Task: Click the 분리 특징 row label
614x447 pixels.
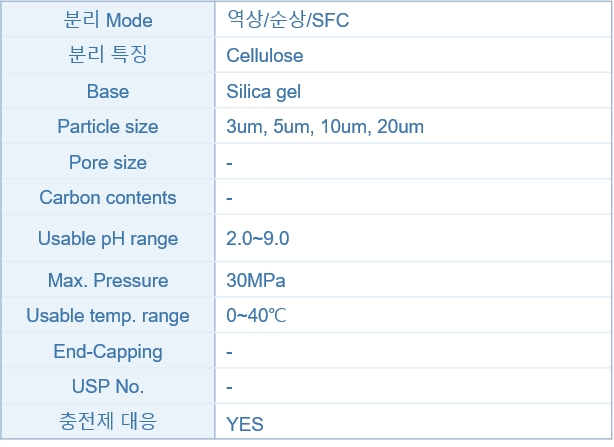Action: (x=108, y=55)
